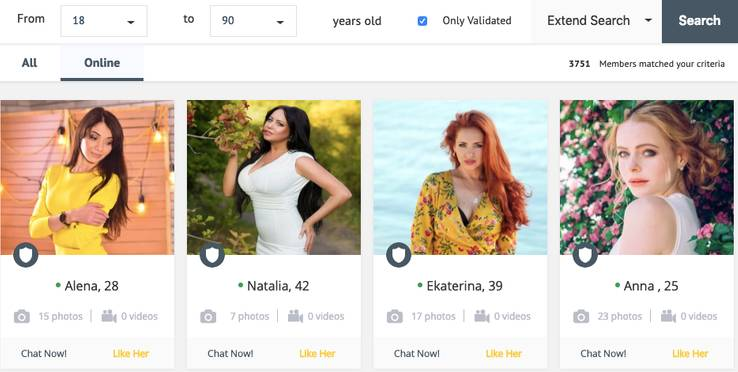Click the validation shield badge on Alena's photo

click(25, 255)
